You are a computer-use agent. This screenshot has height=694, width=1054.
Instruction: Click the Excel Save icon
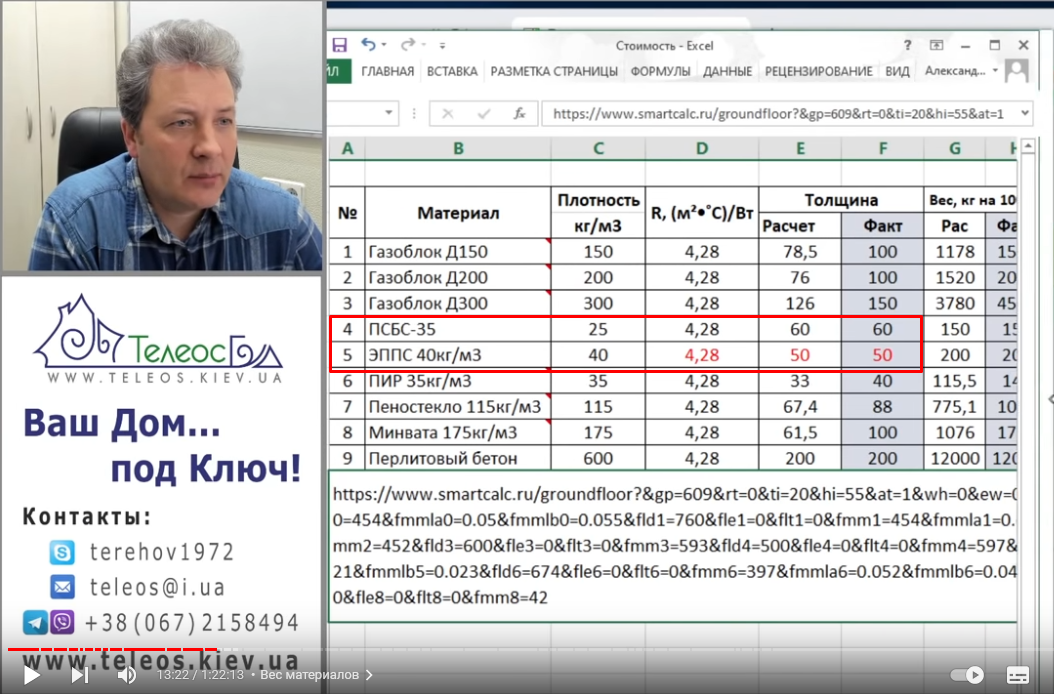(x=339, y=45)
